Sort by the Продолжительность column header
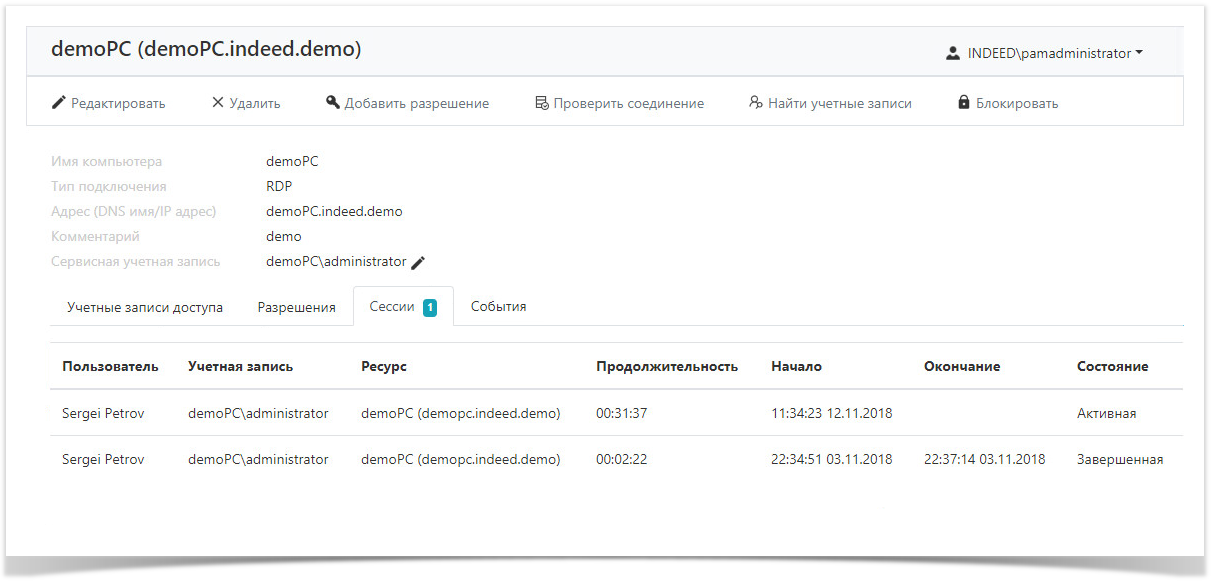The width and height of the screenshot is (1218, 585). 667,367
